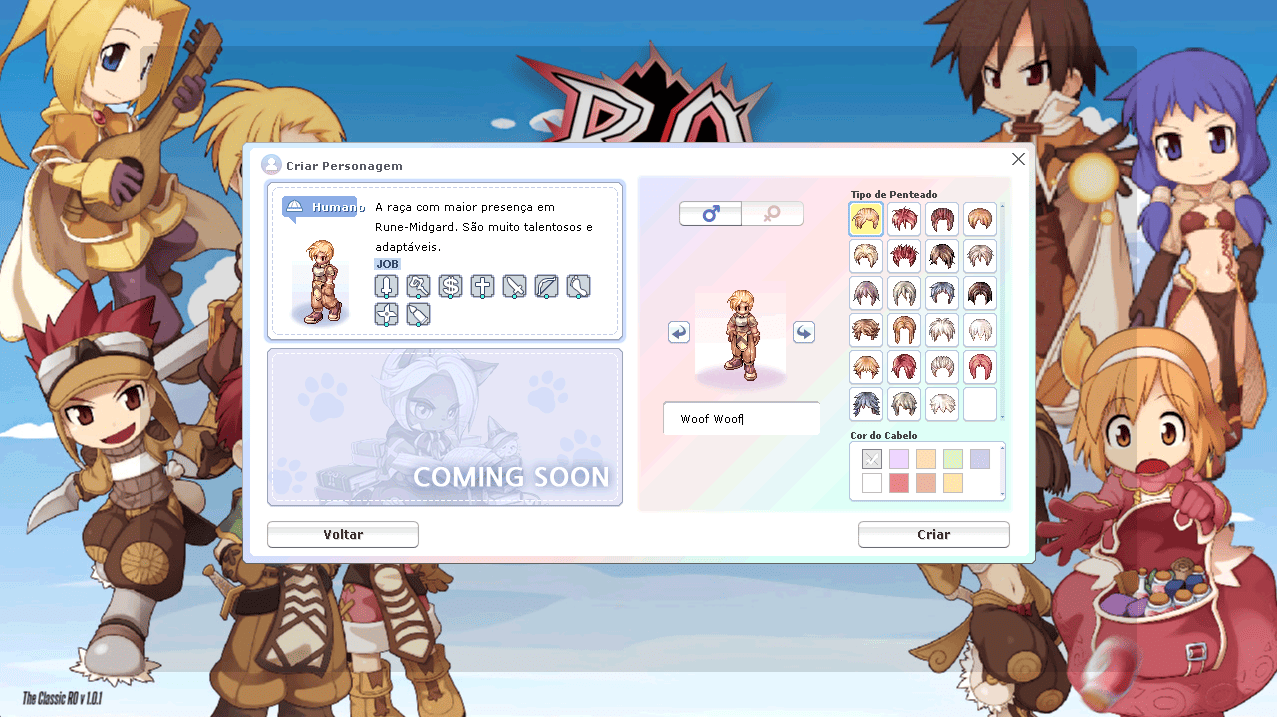Click down arrow of hair color scrollbar

[1002, 494]
